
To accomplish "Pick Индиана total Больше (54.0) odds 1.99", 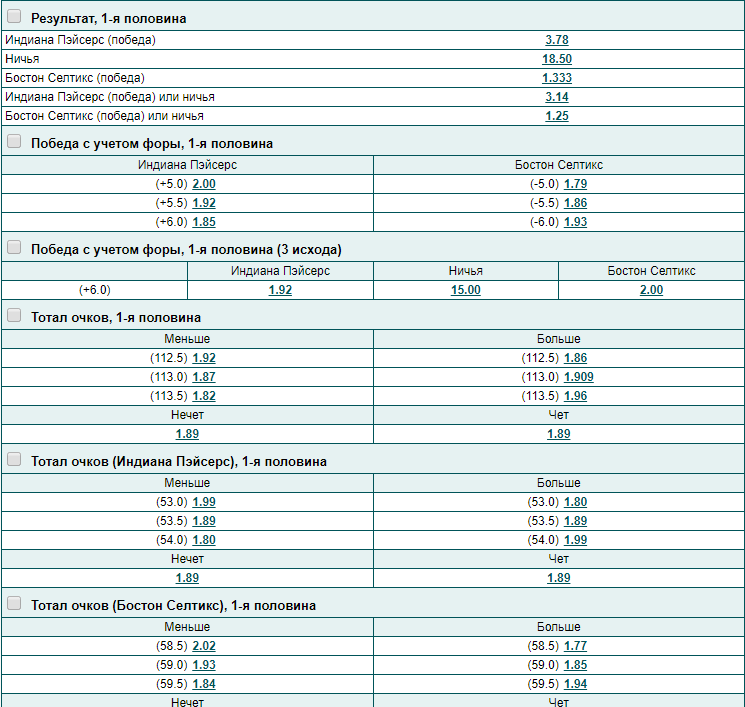I will 575,540.
